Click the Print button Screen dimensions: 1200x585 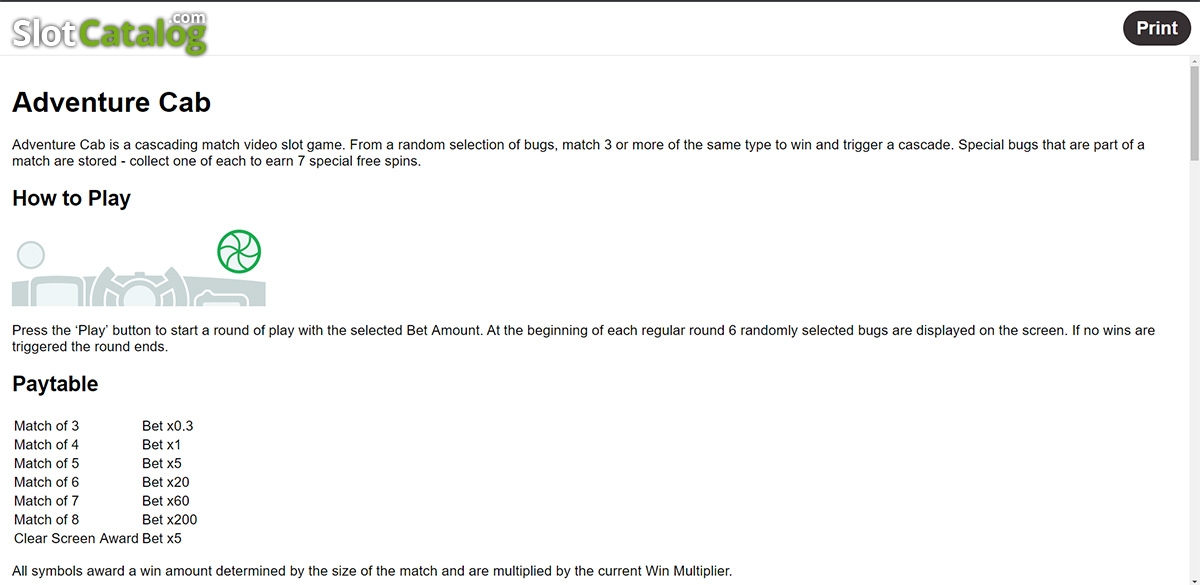pyautogui.click(x=1157, y=28)
